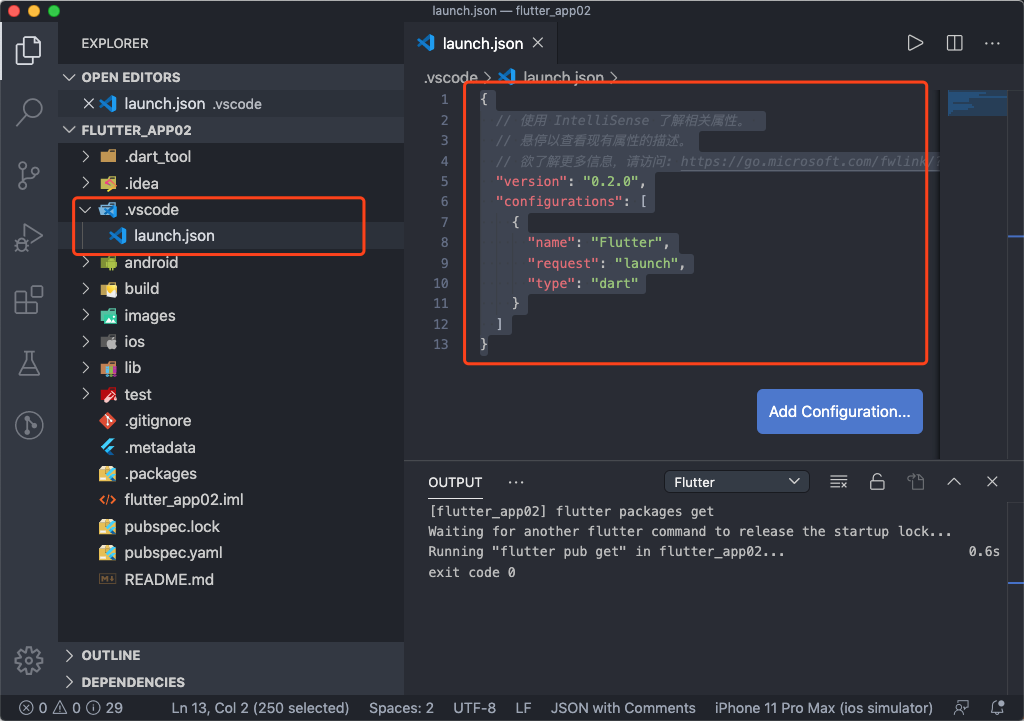Open the Source Control view
The image size is (1024, 721).
[x=29, y=176]
